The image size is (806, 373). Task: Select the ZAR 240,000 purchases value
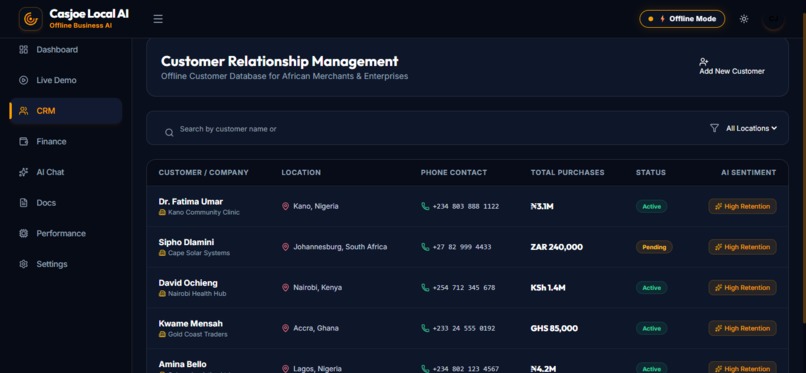click(x=557, y=247)
